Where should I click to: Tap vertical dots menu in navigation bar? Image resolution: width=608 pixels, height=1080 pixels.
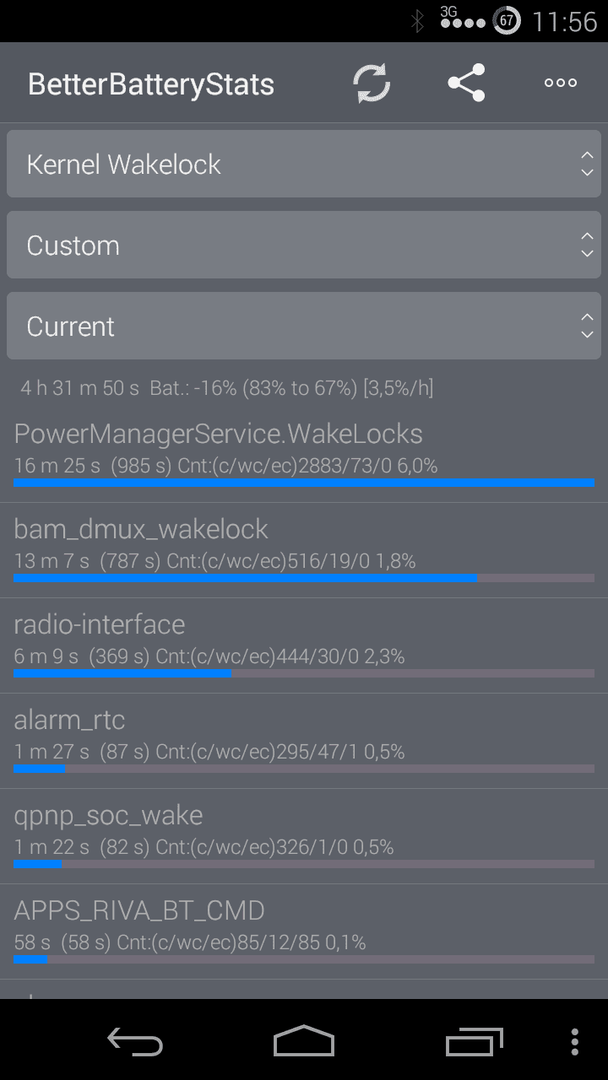pyautogui.click(x=575, y=1041)
